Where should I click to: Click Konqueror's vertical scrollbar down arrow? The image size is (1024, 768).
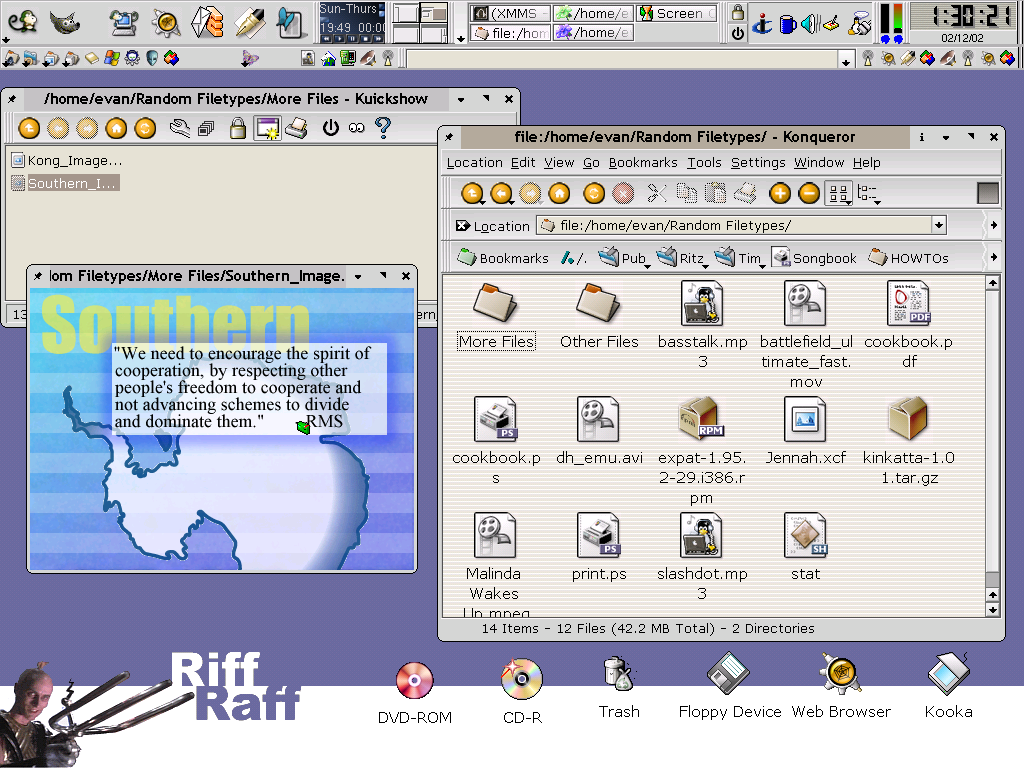click(993, 610)
